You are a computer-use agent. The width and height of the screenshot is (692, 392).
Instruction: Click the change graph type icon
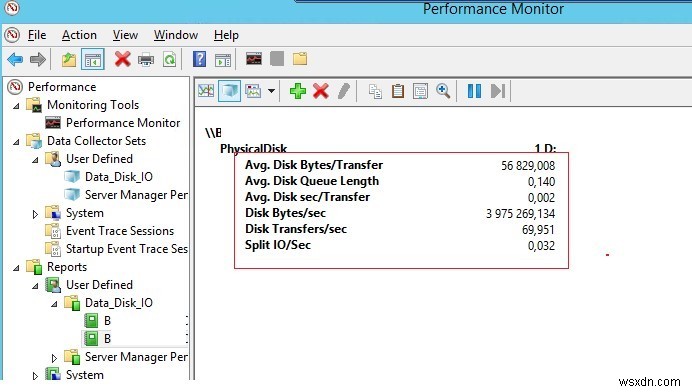click(x=253, y=91)
